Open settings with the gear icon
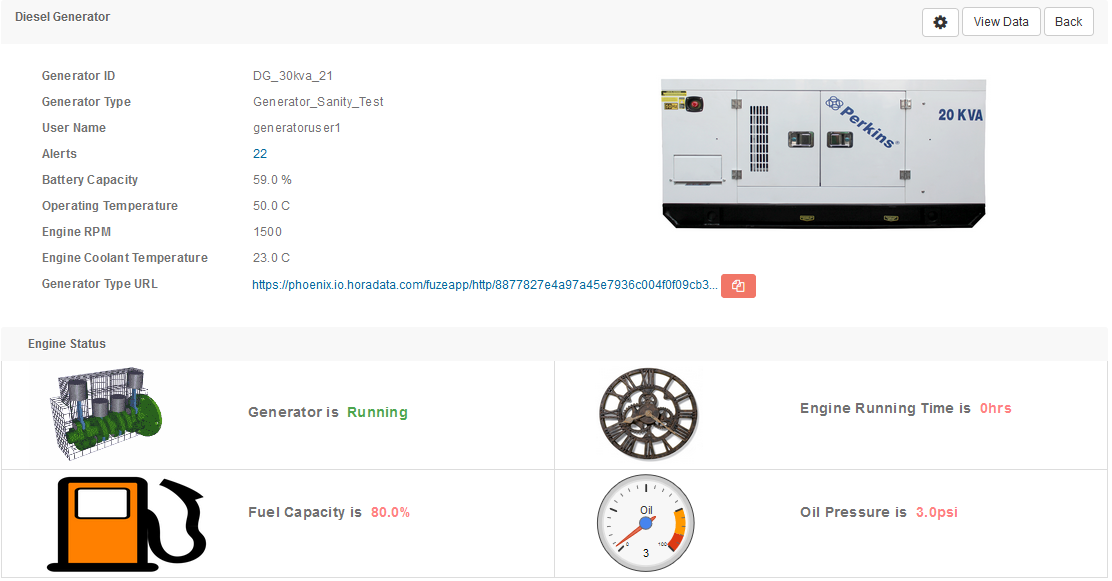 pos(940,22)
